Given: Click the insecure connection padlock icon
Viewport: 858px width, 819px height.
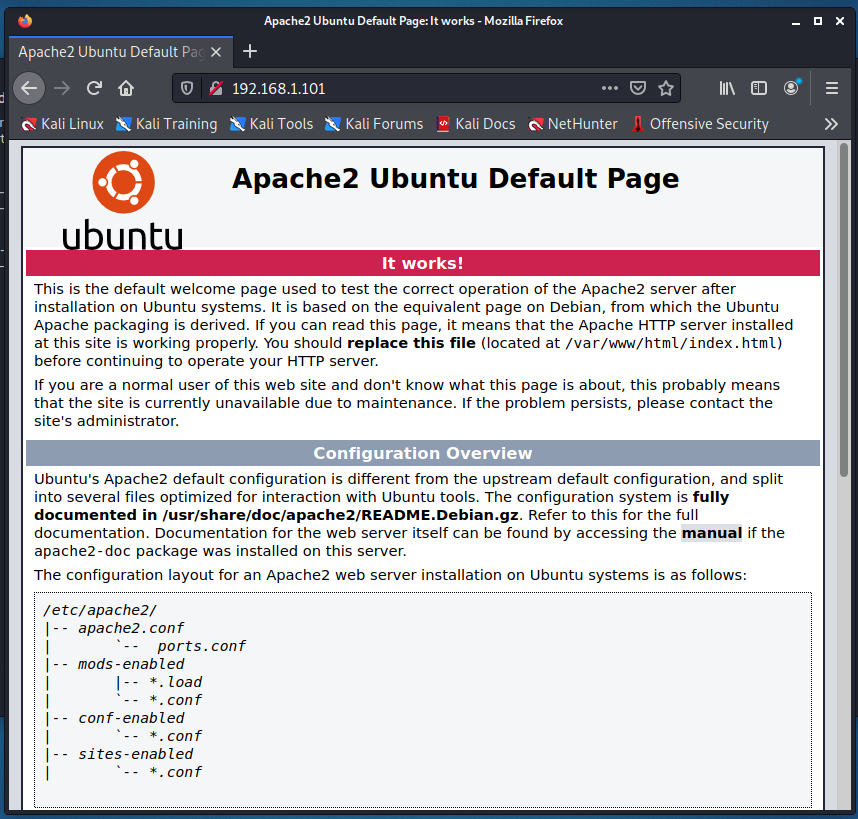Looking at the screenshot, I should pos(214,88).
